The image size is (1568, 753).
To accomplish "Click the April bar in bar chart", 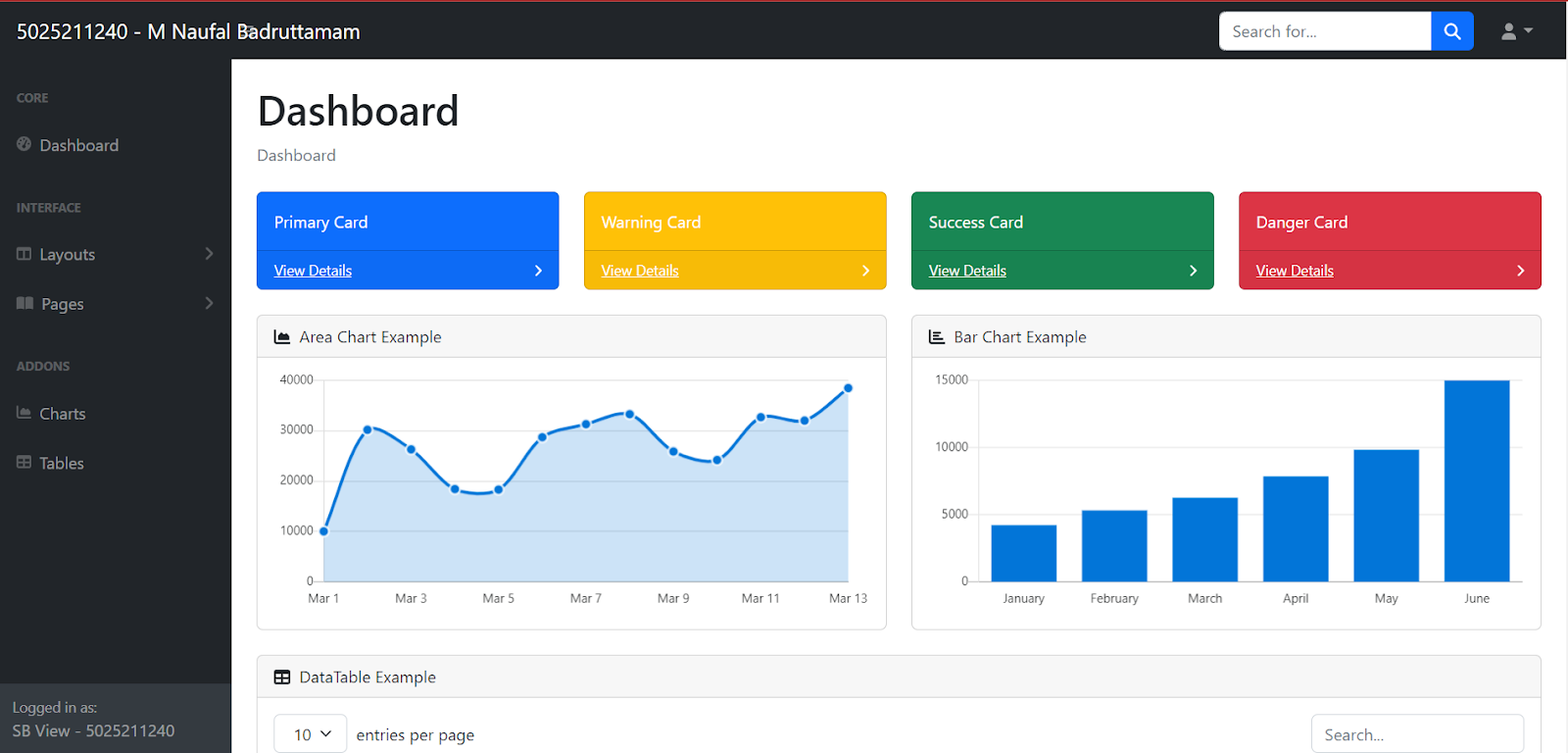I will (x=1296, y=528).
